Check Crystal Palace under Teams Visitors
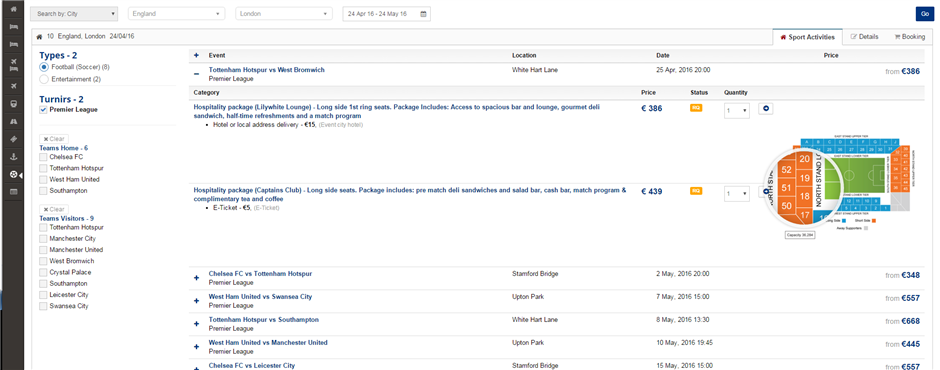Viewport: 940px width, 370px height. pos(43,272)
